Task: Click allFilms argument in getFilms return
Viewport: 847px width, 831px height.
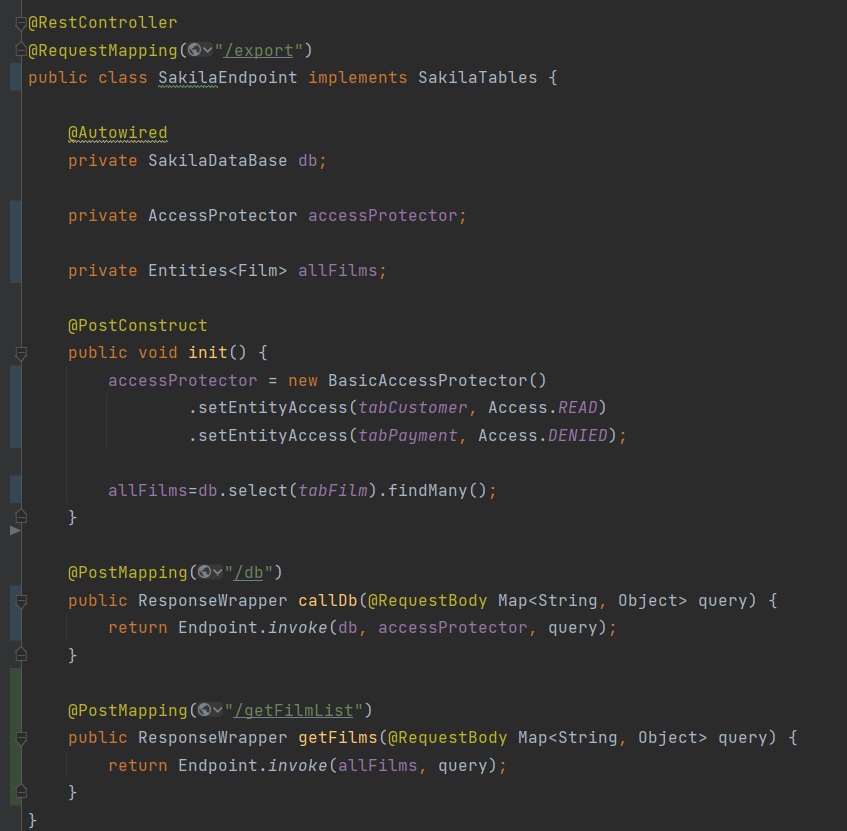Action: click(x=378, y=766)
